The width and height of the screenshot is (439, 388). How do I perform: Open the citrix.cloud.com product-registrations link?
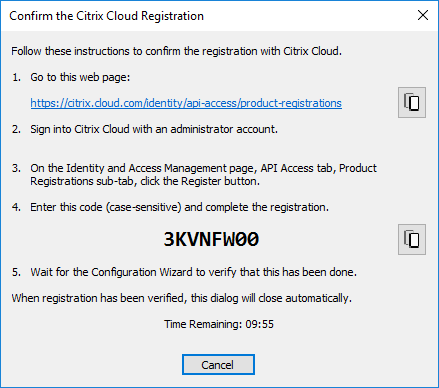(186, 103)
